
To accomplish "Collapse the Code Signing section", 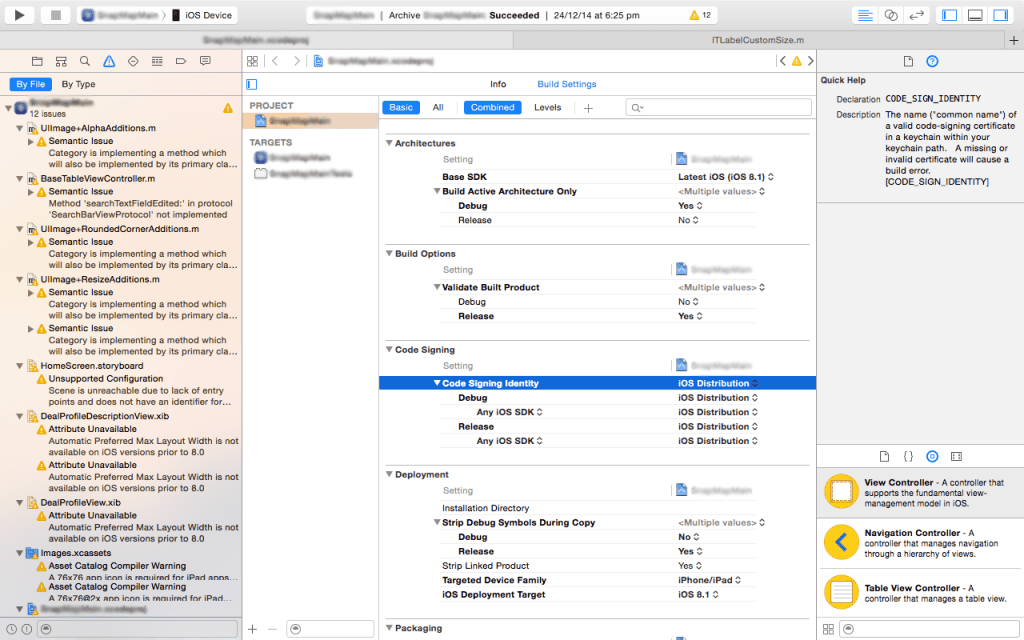I will 389,349.
